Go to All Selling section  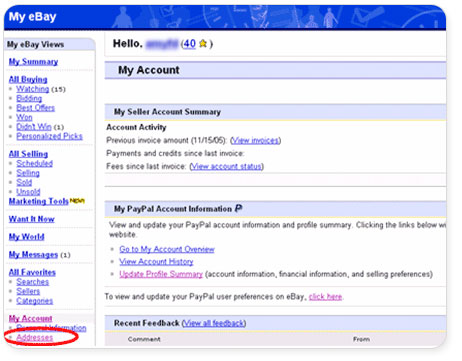(28, 154)
